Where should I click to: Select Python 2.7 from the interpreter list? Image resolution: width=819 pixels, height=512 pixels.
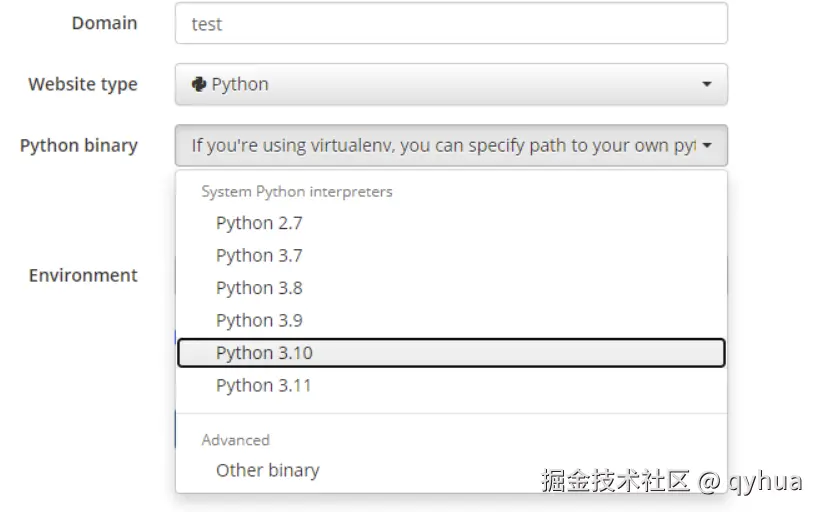click(259, 223)
